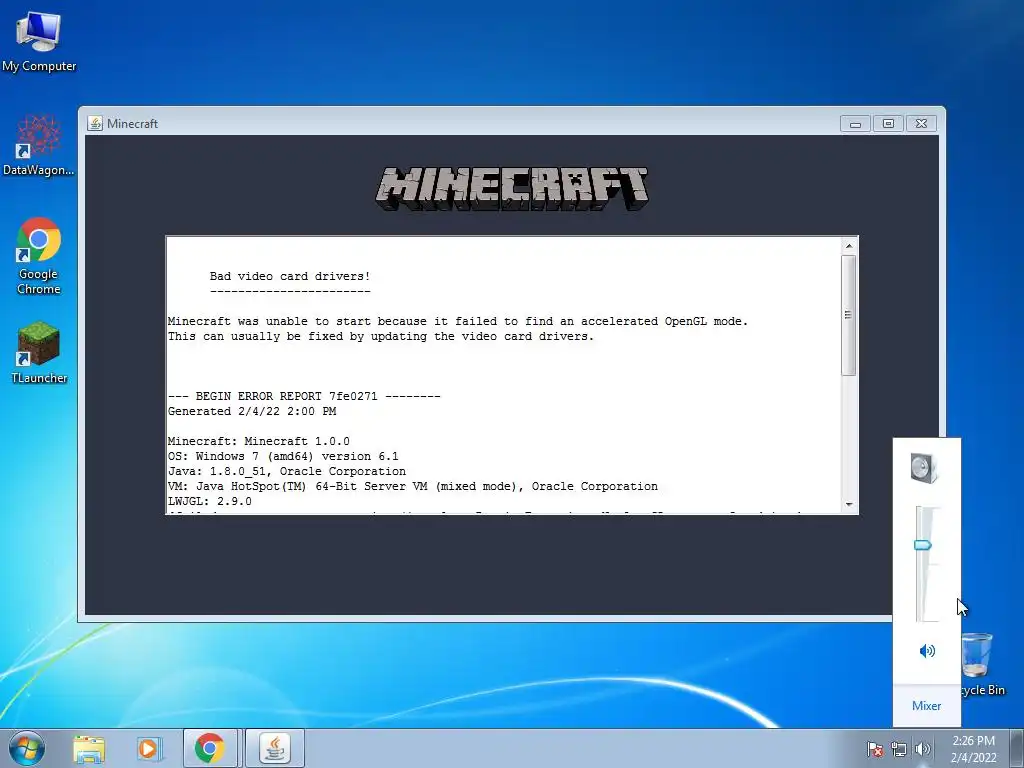Open the Recycle Bin icon

tap(982, 664)
